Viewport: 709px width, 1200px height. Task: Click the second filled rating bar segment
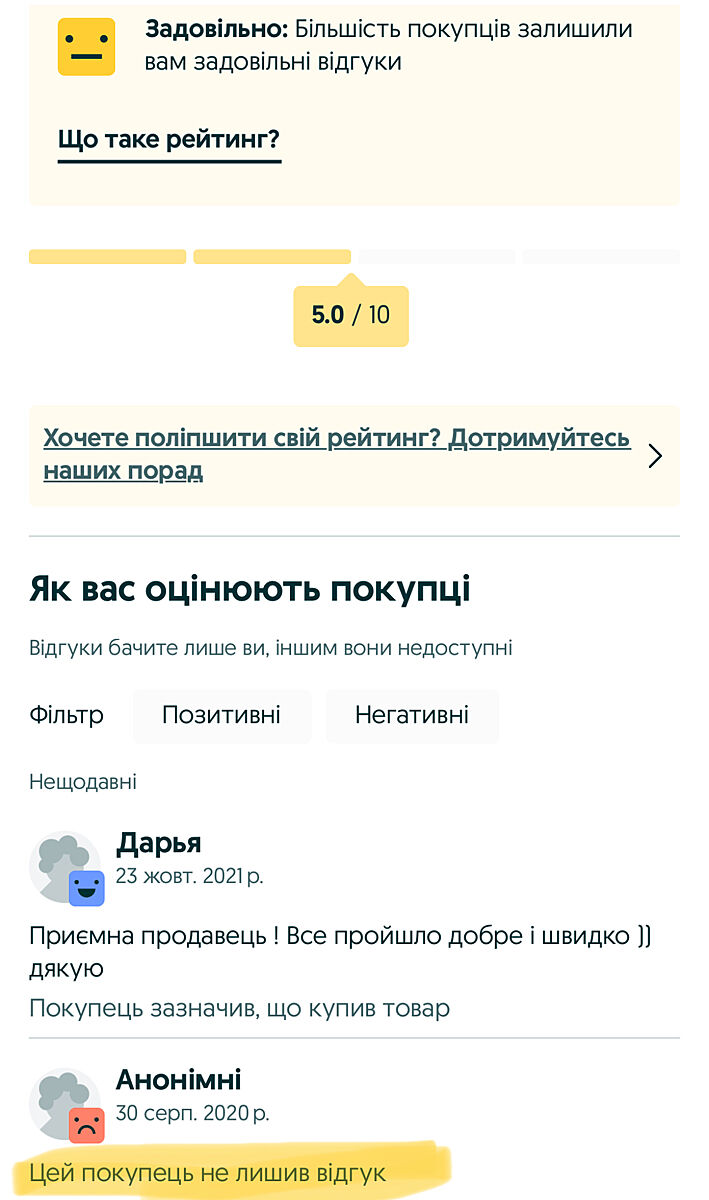(272, 257)
